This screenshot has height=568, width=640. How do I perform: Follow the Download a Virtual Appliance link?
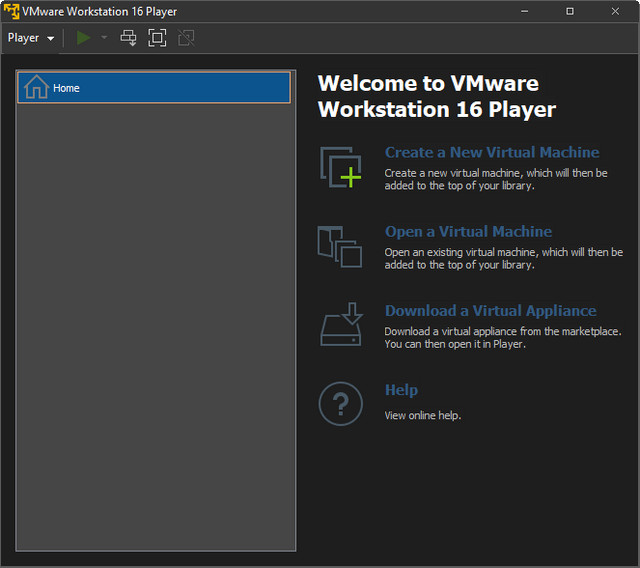490,310
